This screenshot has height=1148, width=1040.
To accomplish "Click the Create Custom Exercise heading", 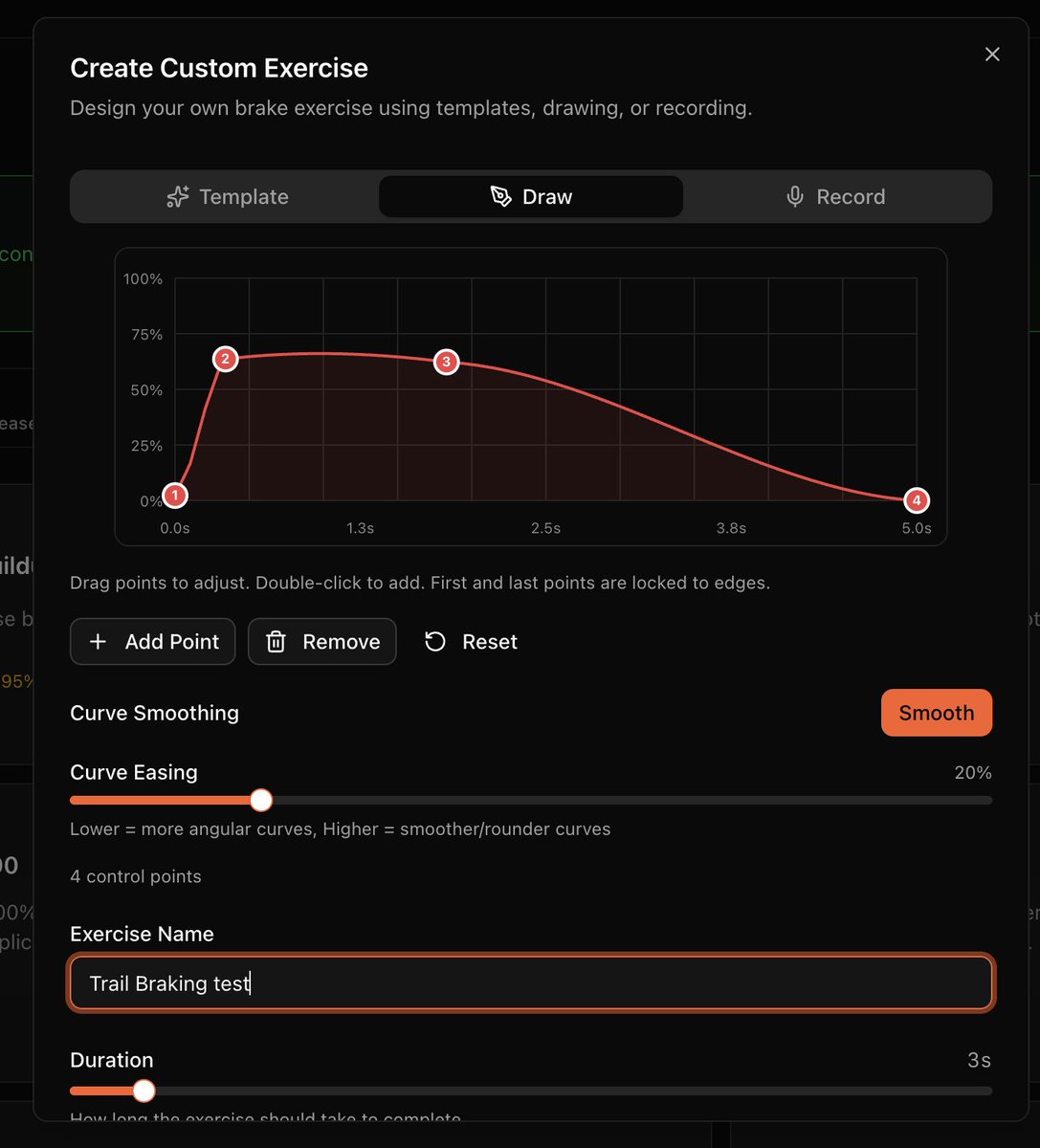I will click(219, 68).
